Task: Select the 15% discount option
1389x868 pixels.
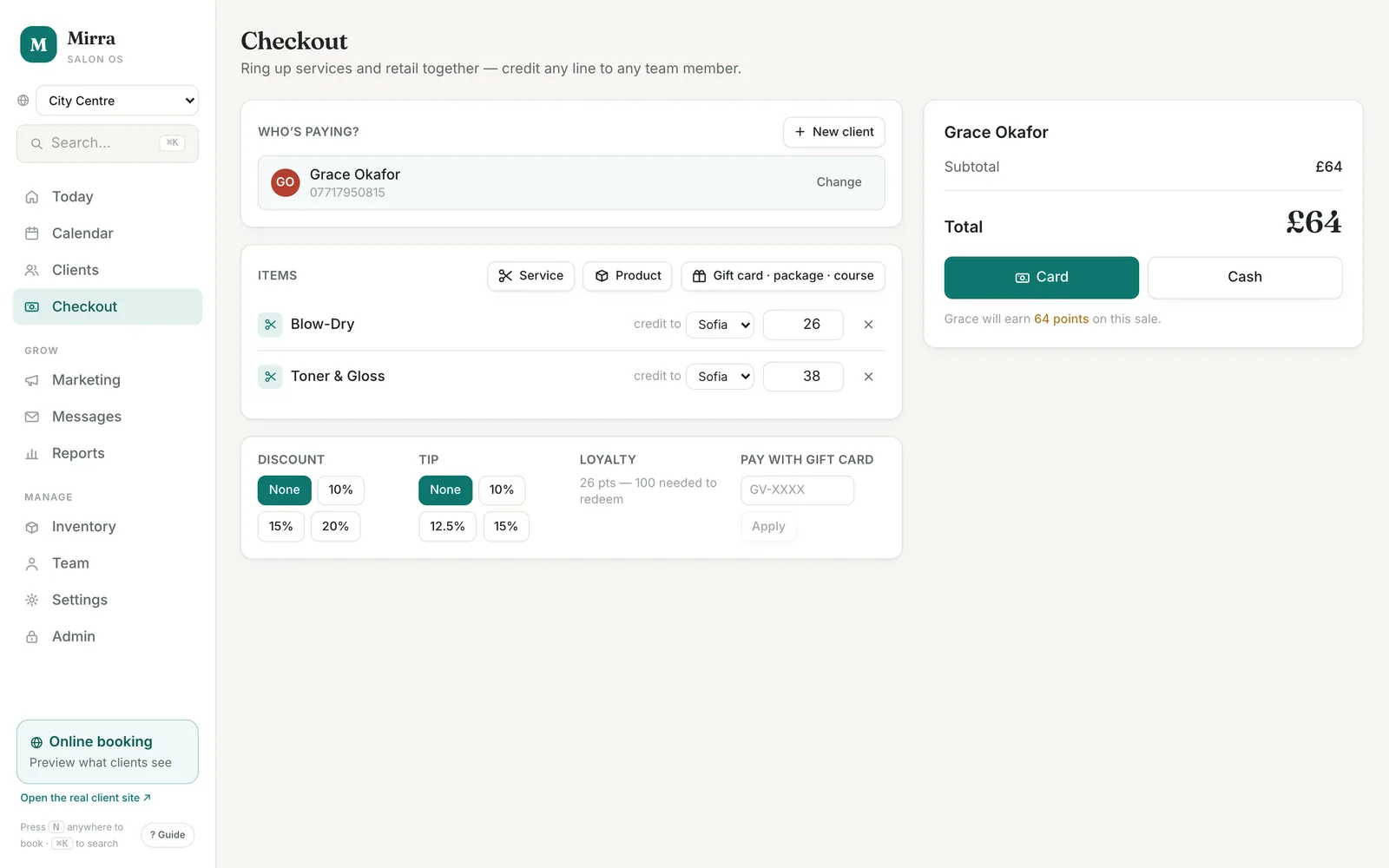Action: pyautogui.click(x=280, y=526)
